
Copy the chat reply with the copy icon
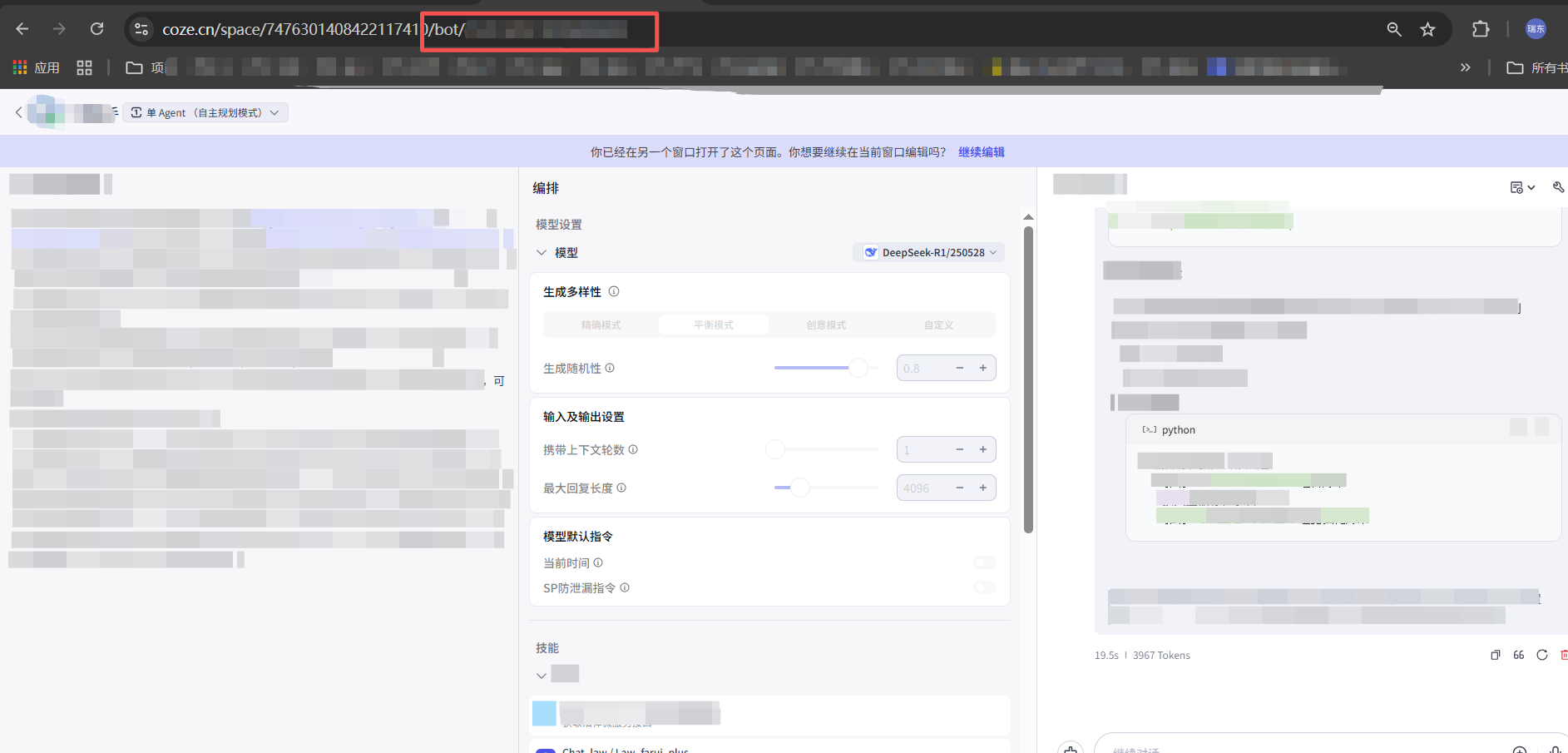pyautogui.click(x=1495, y=655)
